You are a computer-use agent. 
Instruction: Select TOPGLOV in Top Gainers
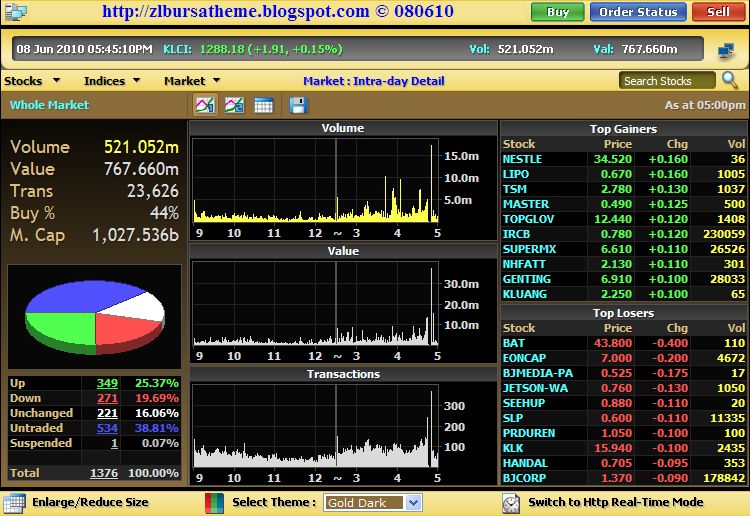tap(528, 219)
